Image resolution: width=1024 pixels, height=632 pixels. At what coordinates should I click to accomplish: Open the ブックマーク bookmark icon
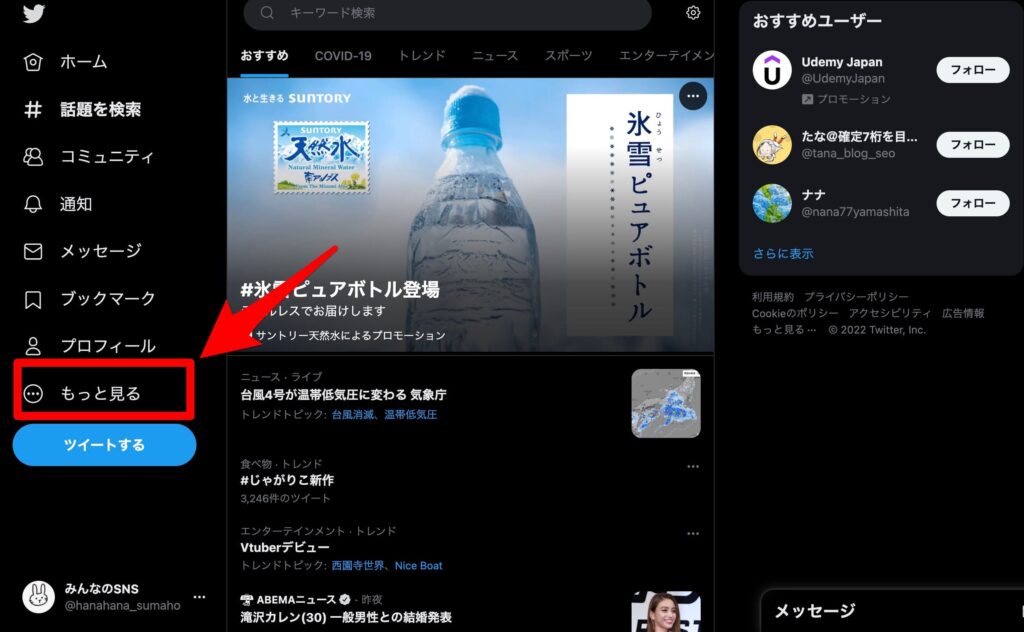click(33, 299)
